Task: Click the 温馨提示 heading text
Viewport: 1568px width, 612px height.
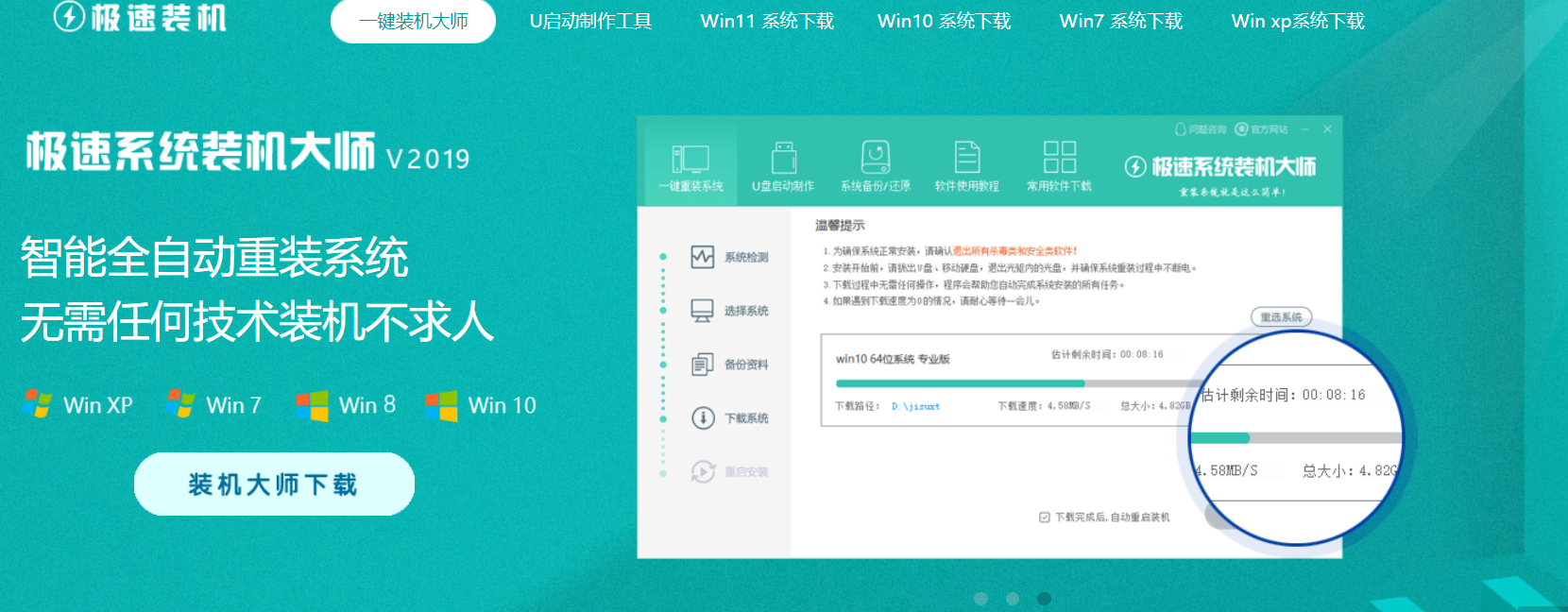Action: [x=840, y=225]
